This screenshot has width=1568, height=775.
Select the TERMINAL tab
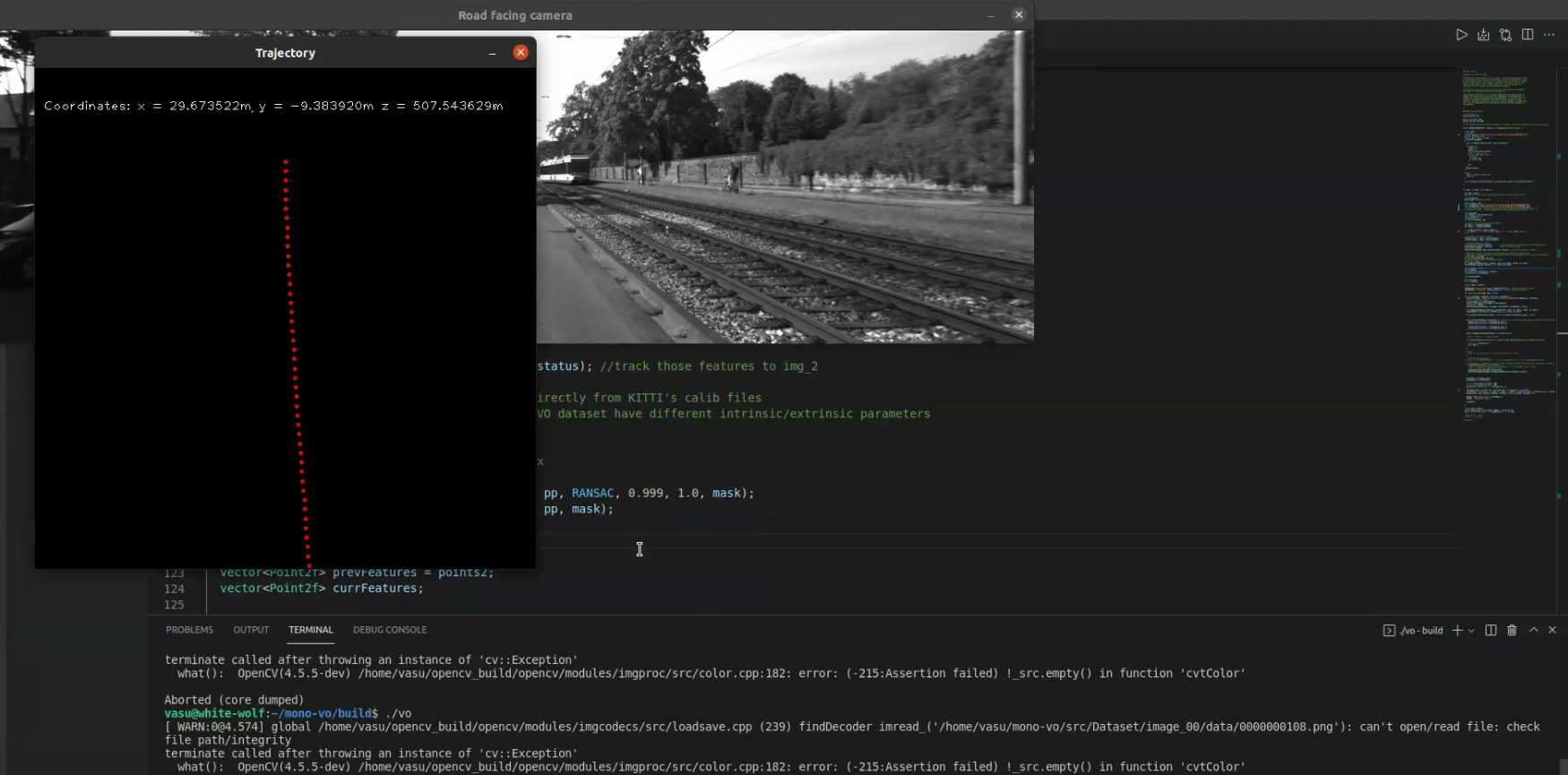pyautogui.click(x=311, y=630)
